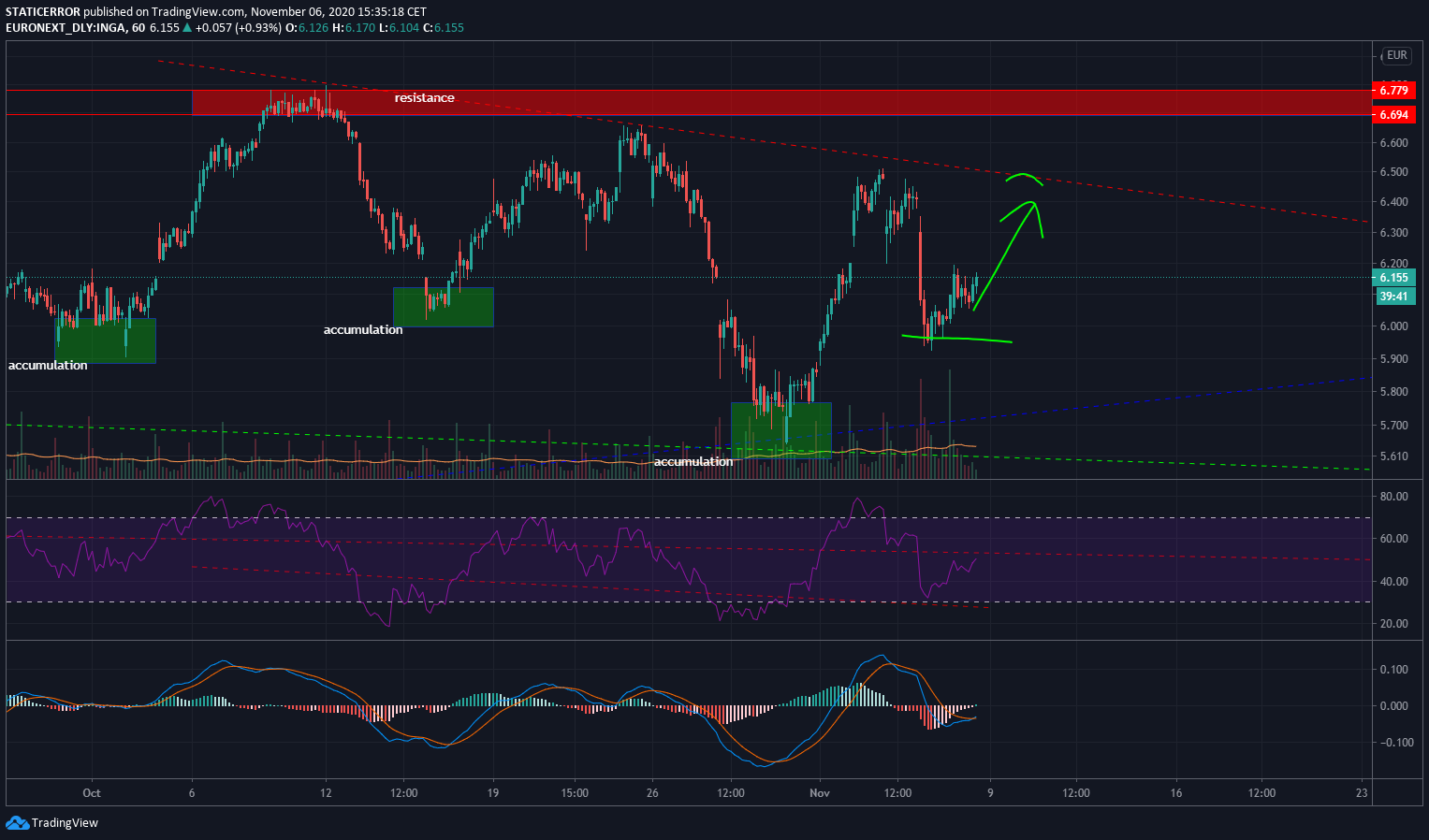
Task: Click the 5.700 price axis label
Action: (x=1393, y=426)
